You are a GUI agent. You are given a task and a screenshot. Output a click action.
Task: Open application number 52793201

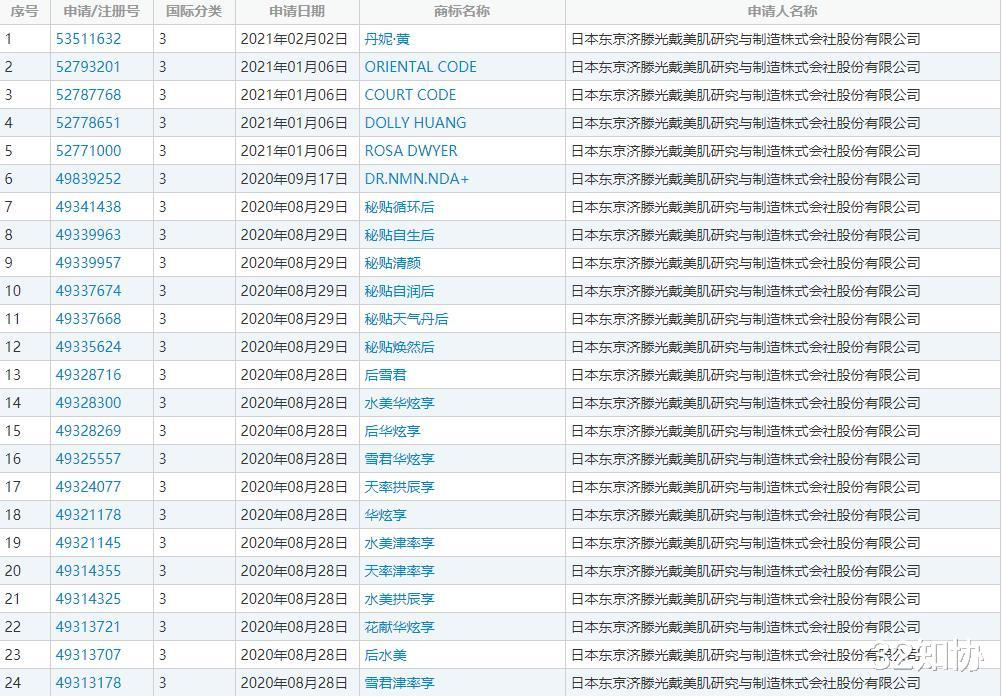coord(88,67)
